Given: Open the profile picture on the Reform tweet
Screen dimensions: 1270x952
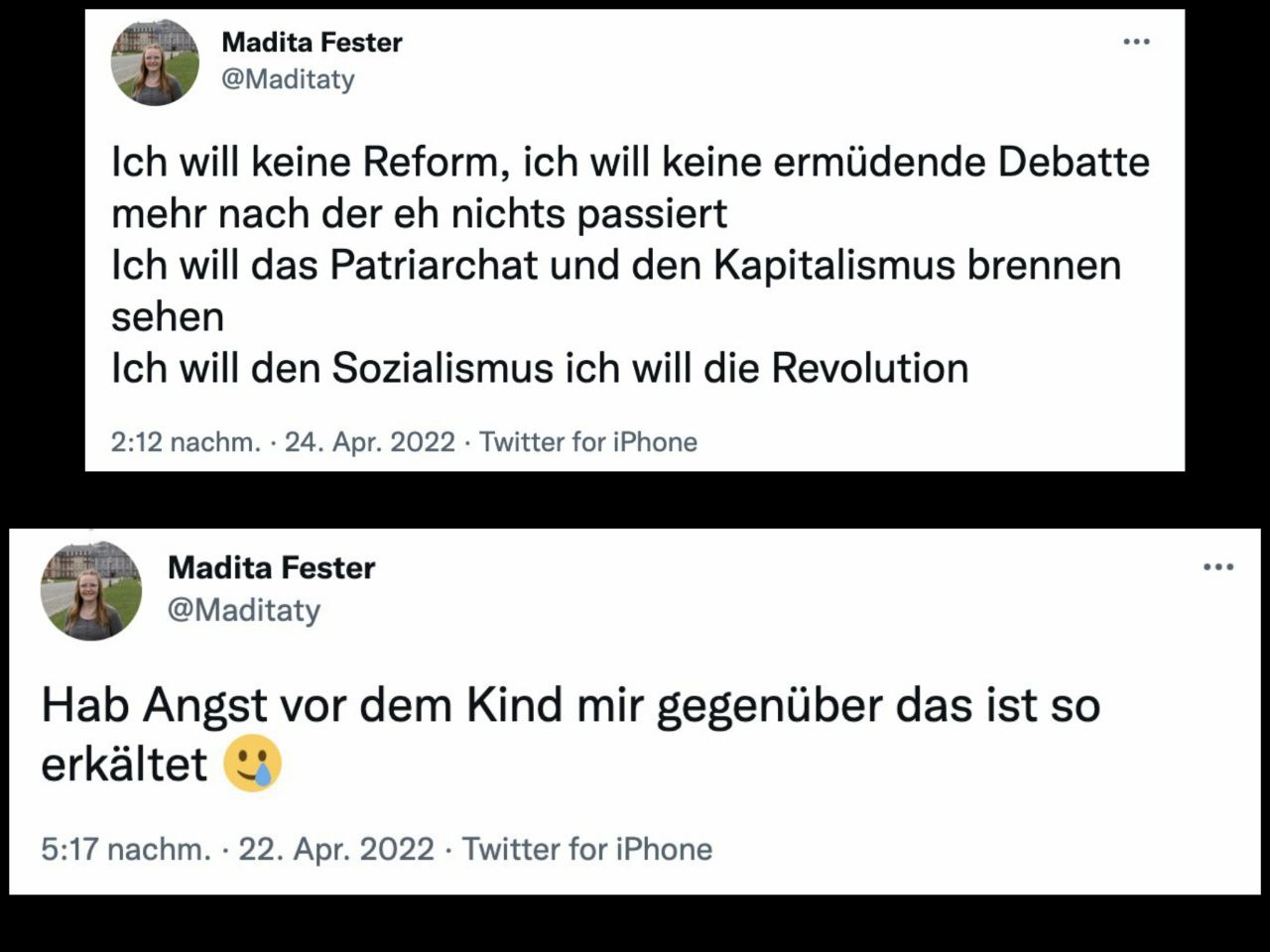Looking at the screenshot, I should pyautogui.click(x=154, y=61).
